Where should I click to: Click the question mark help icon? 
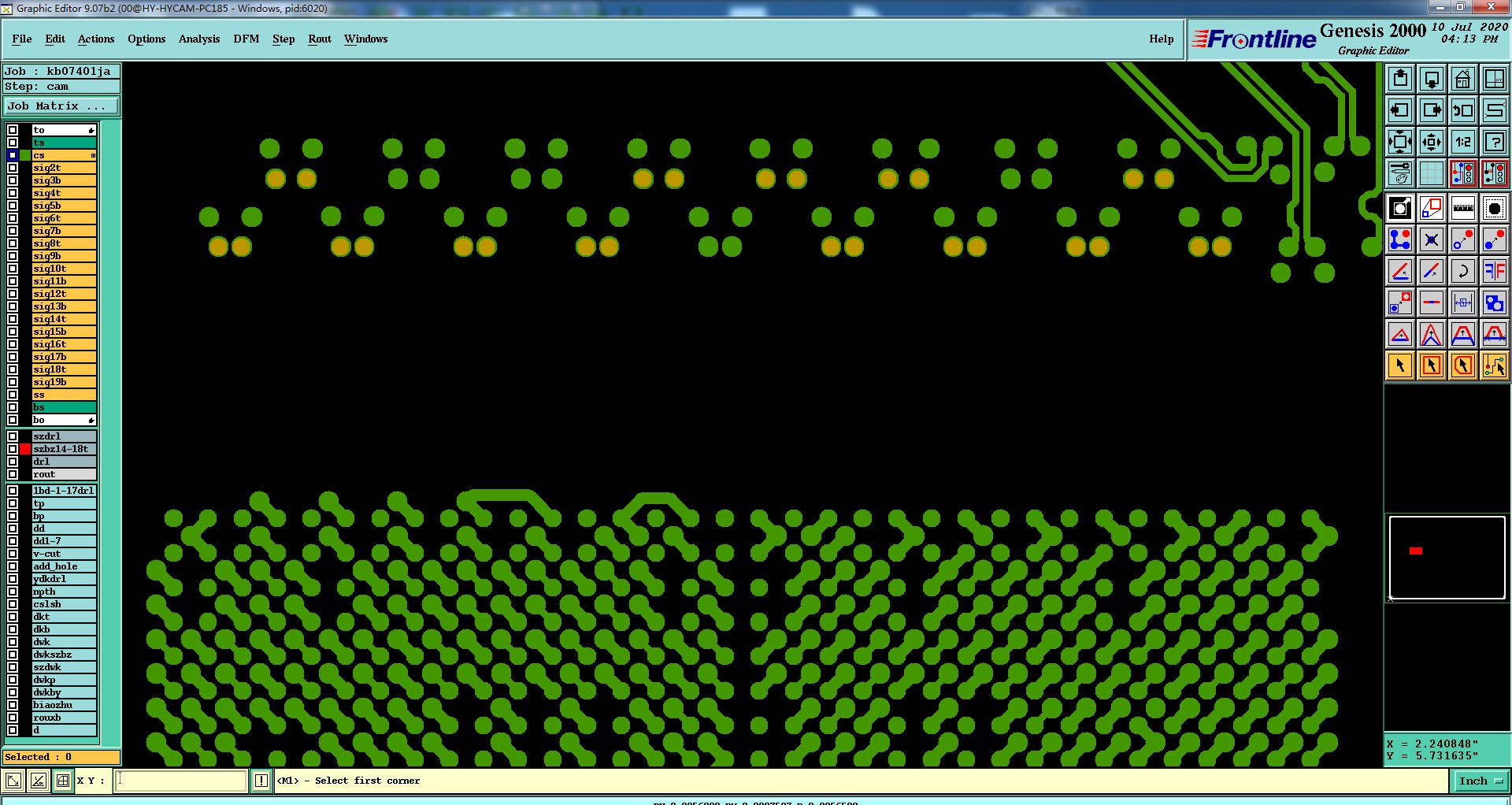click(1495, 142)
